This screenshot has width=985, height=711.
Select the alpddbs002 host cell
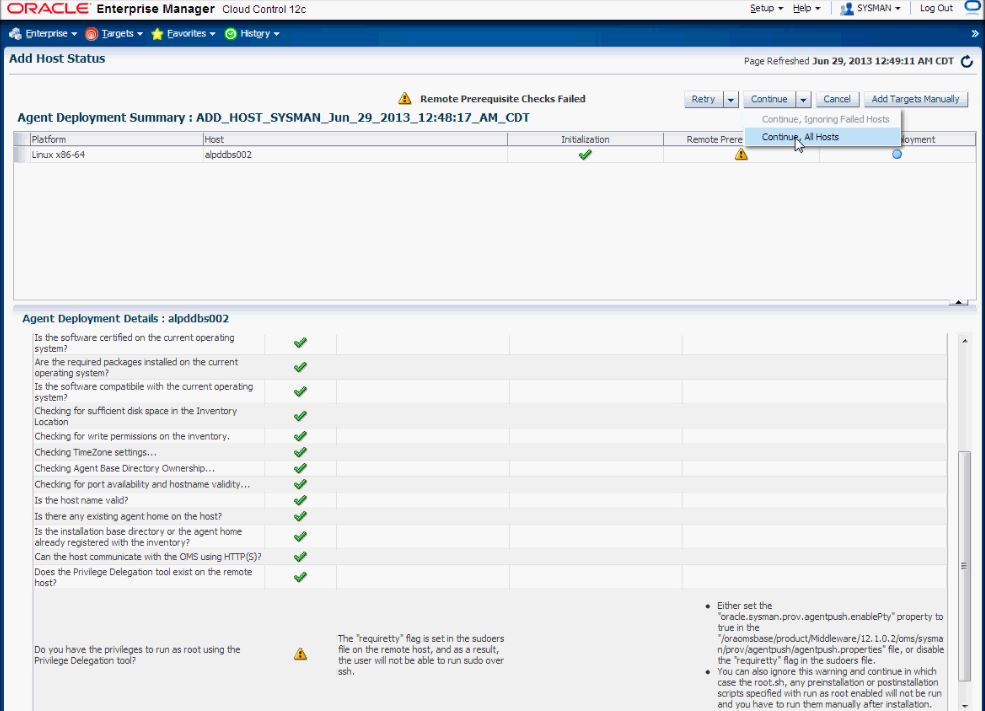(x=355, y=155)
